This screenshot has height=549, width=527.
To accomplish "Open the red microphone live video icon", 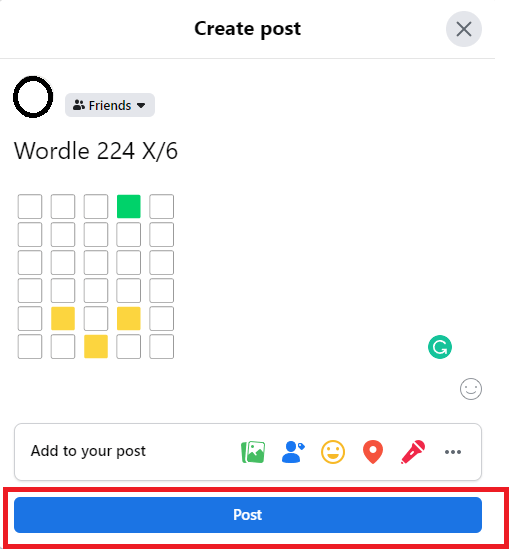I will click(413, 452).
